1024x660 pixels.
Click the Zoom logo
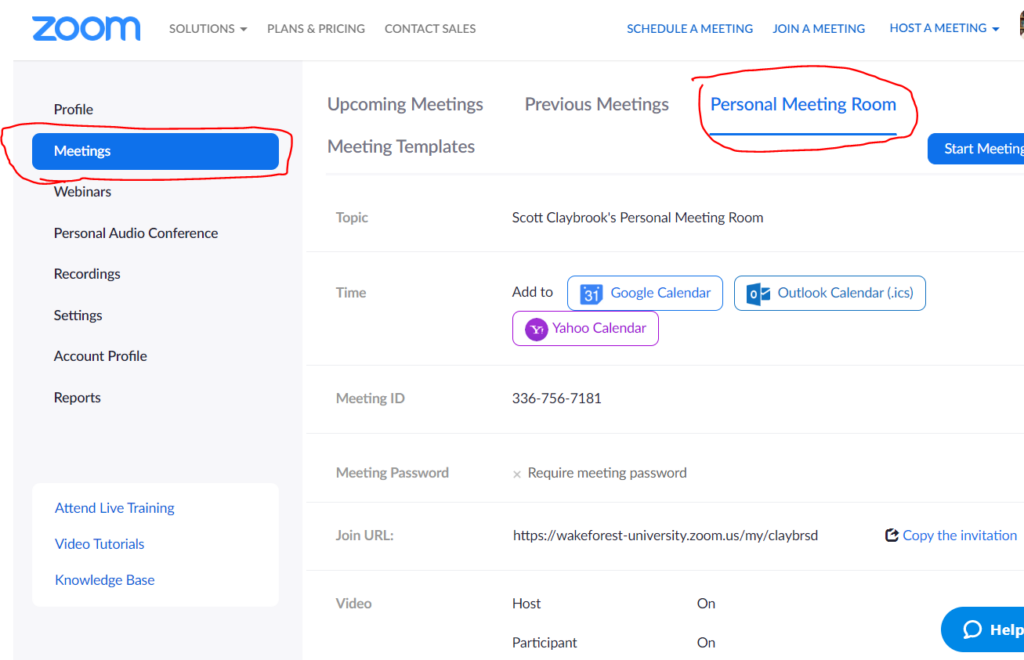coord(86,28)
